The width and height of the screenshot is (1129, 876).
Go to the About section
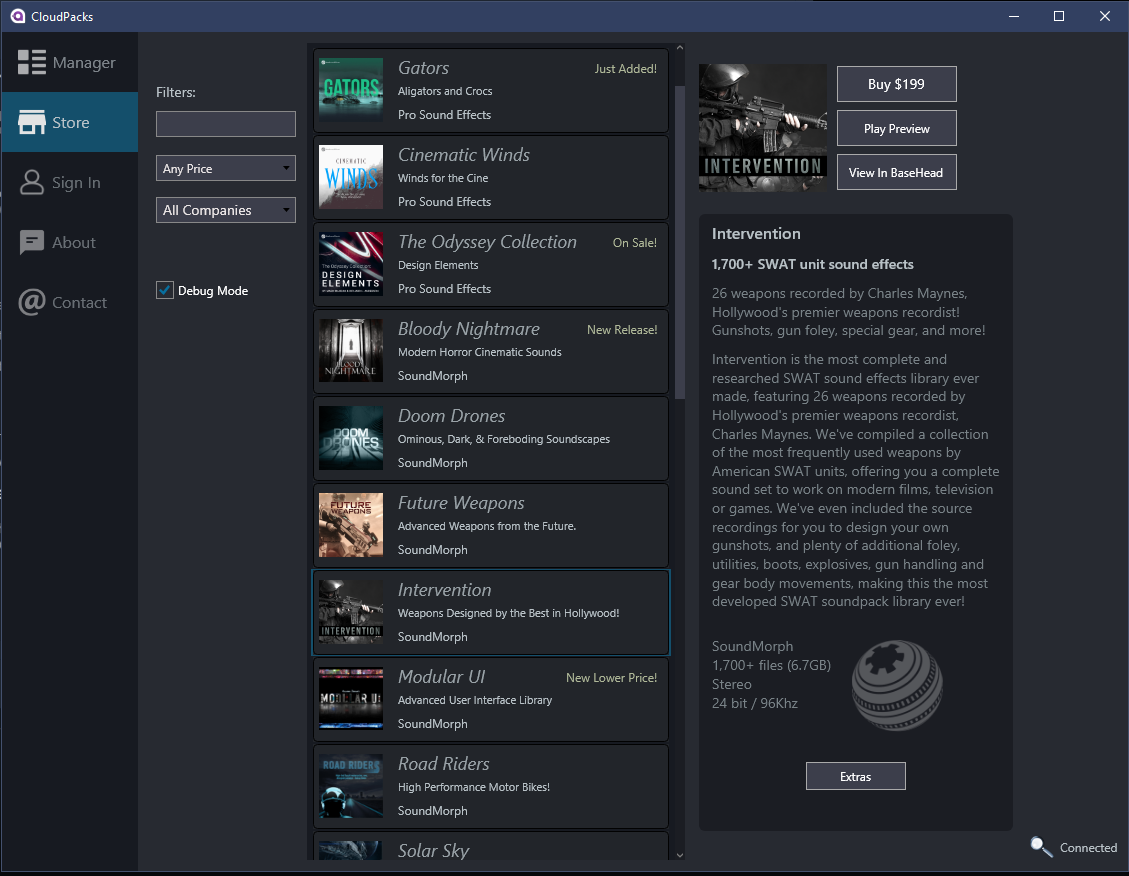tap(70, 243)
